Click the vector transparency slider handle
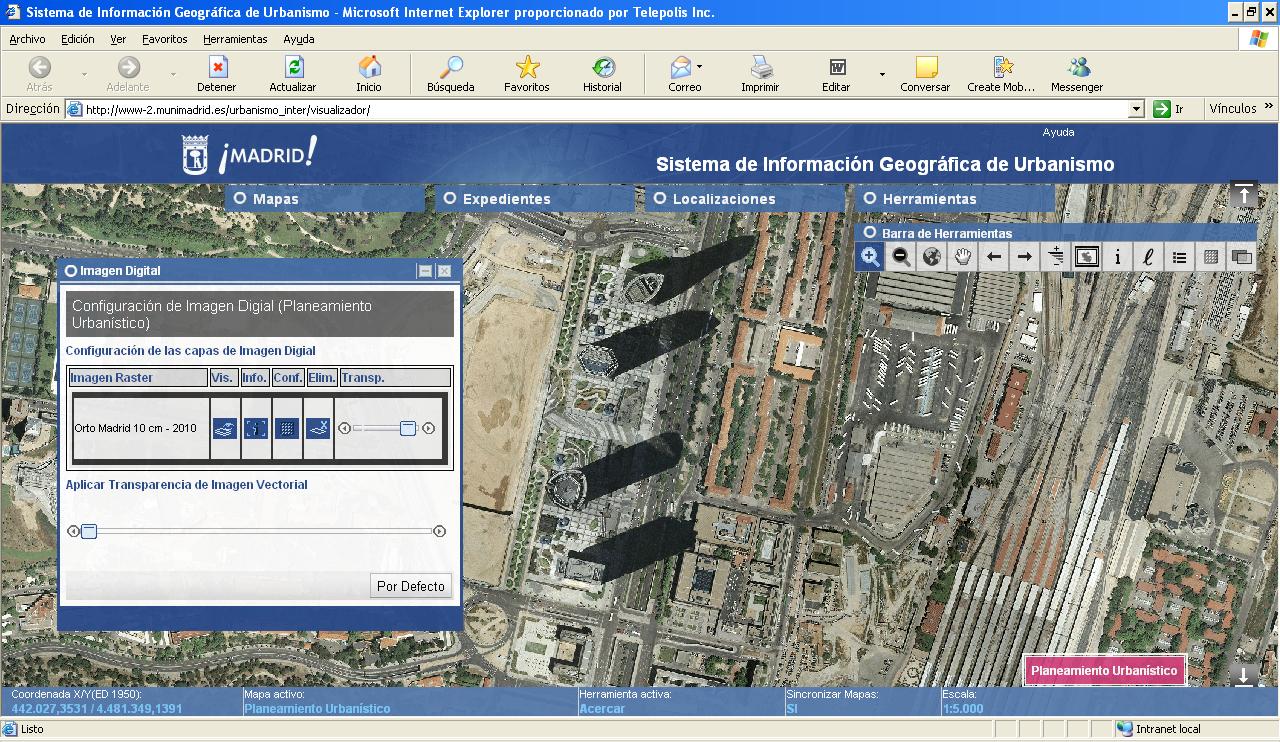Viewport: 1280px width, 742px height. point(89,531)
